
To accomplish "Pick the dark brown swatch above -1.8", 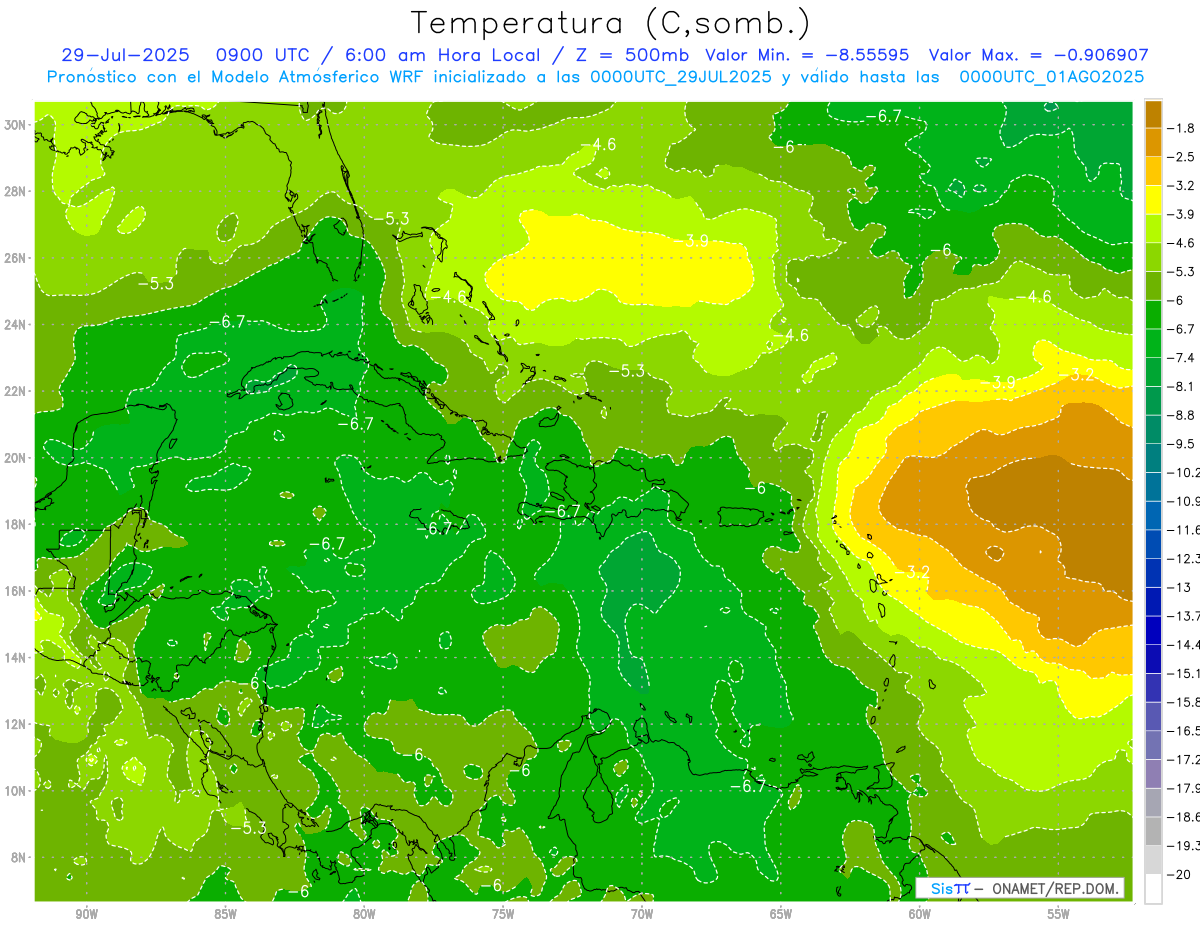I will tap(1153, 114).
